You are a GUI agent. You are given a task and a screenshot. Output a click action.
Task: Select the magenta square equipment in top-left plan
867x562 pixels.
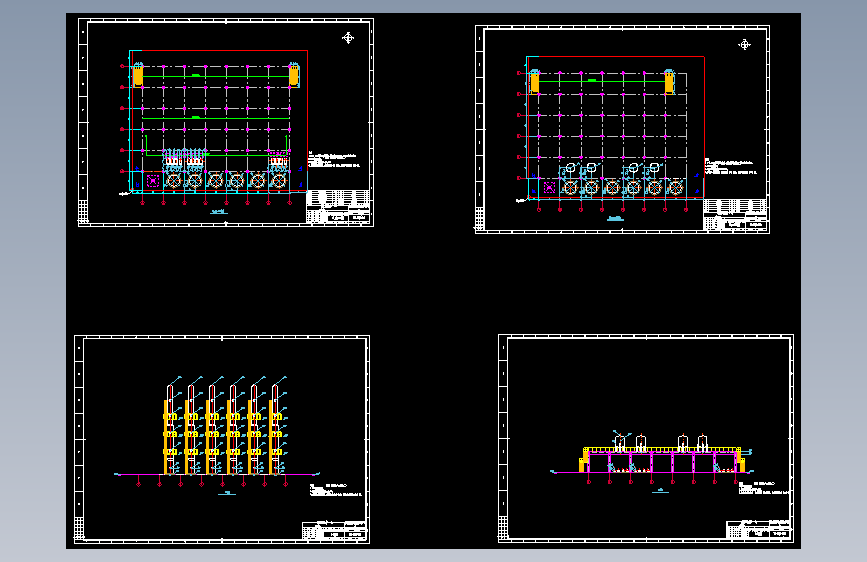click(x=153, y=180)
